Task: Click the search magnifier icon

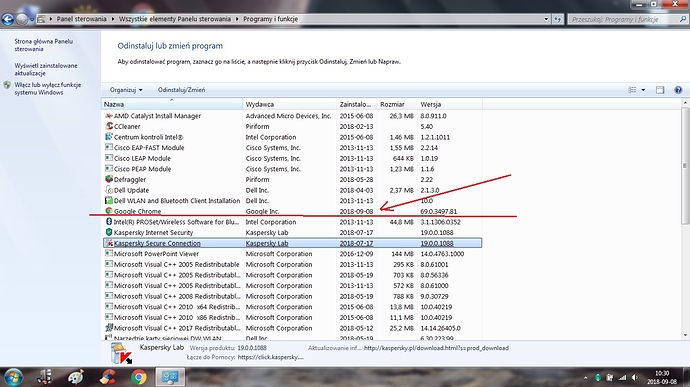Action: 683,19
